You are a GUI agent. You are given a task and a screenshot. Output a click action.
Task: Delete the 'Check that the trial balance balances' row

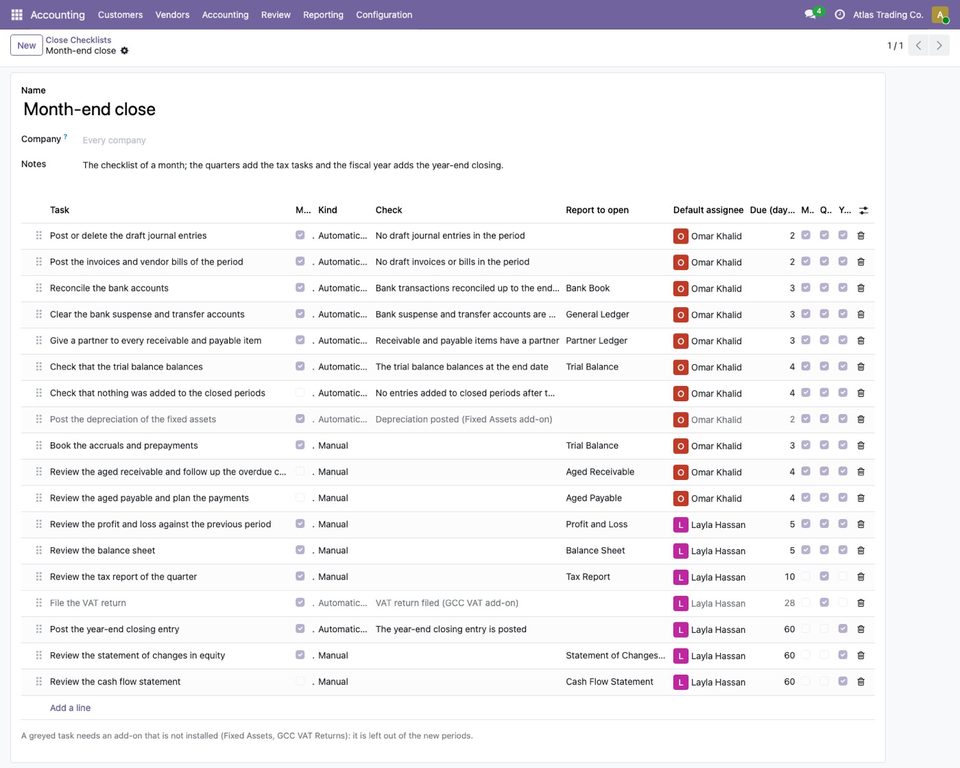coord(861,367)
